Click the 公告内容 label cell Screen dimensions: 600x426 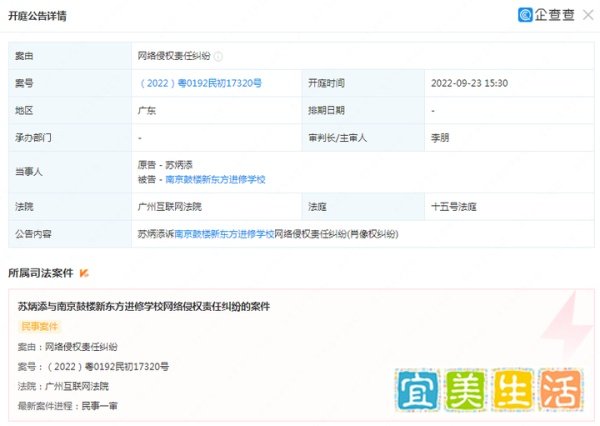pos(70,234)
